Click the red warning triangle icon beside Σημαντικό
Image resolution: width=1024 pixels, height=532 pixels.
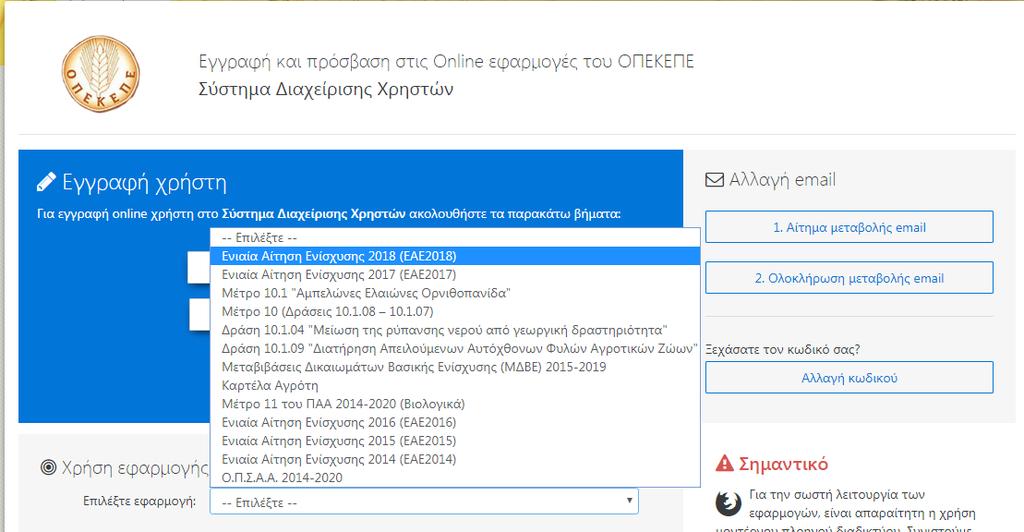click(724, 463)
